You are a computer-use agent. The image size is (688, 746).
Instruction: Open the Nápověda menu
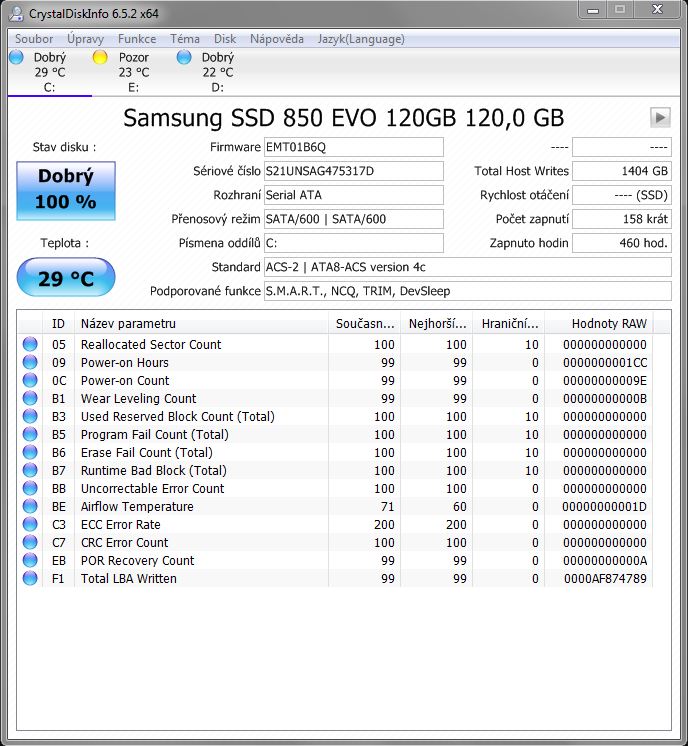pyautogui.click(x=276, y=39)
